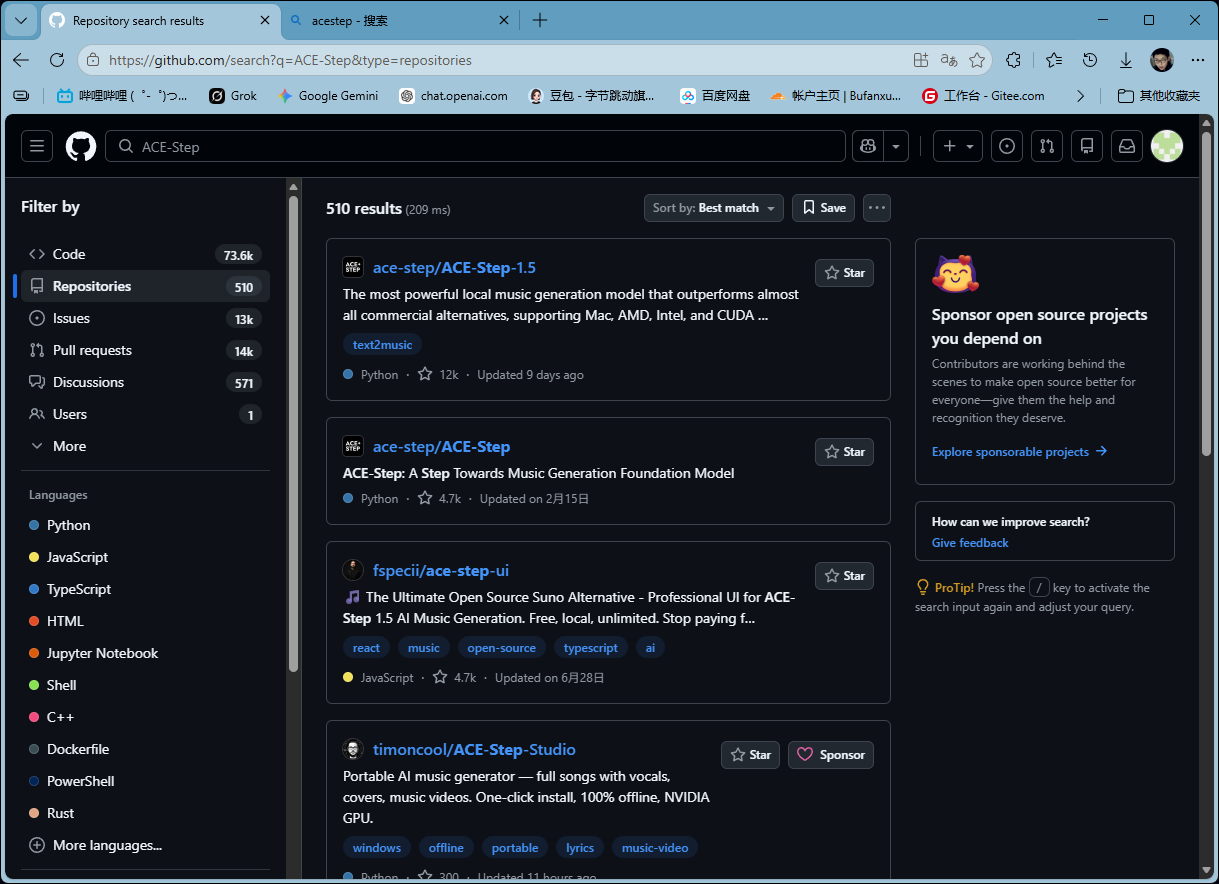Filter results by Jupyter Notebook
Screen dimensions: 1219x884
click(145, 653)
